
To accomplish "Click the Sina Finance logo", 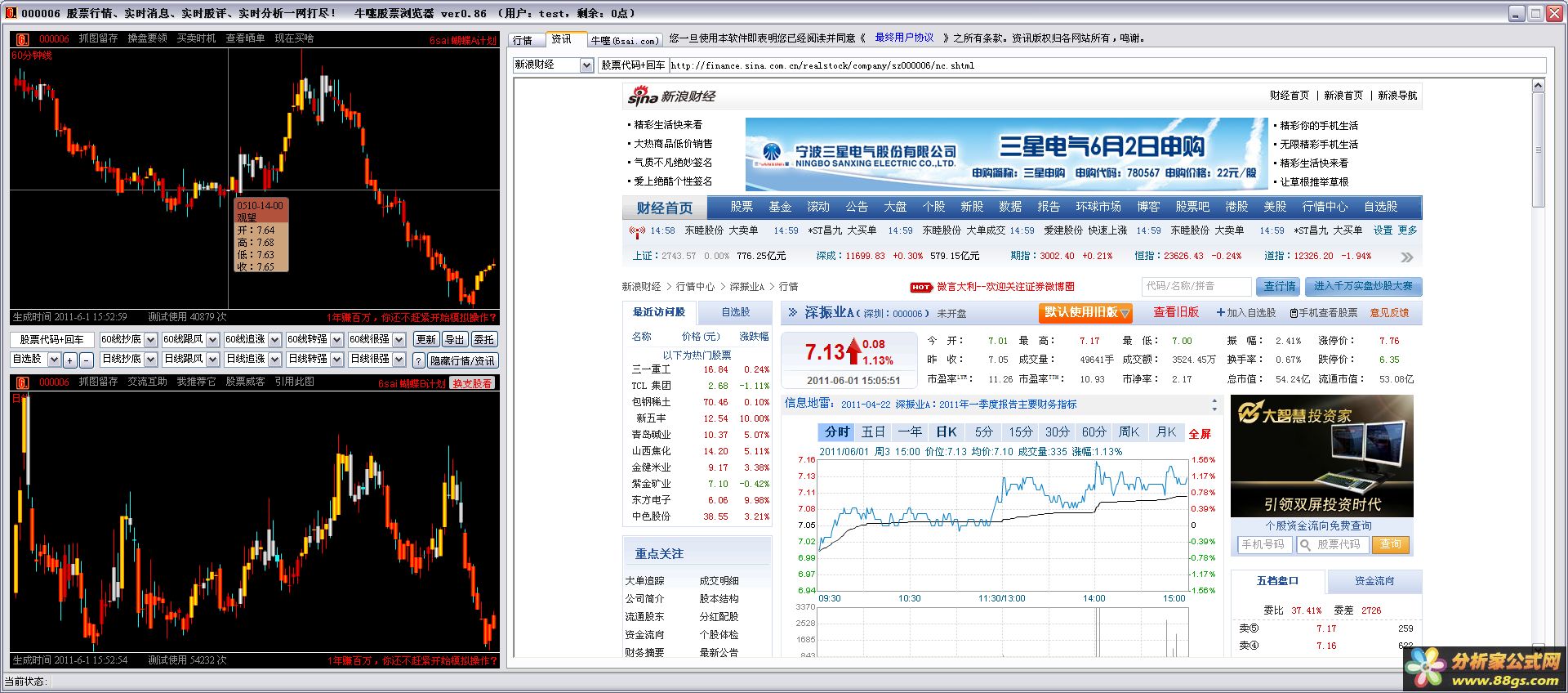I will coord(671,96).
